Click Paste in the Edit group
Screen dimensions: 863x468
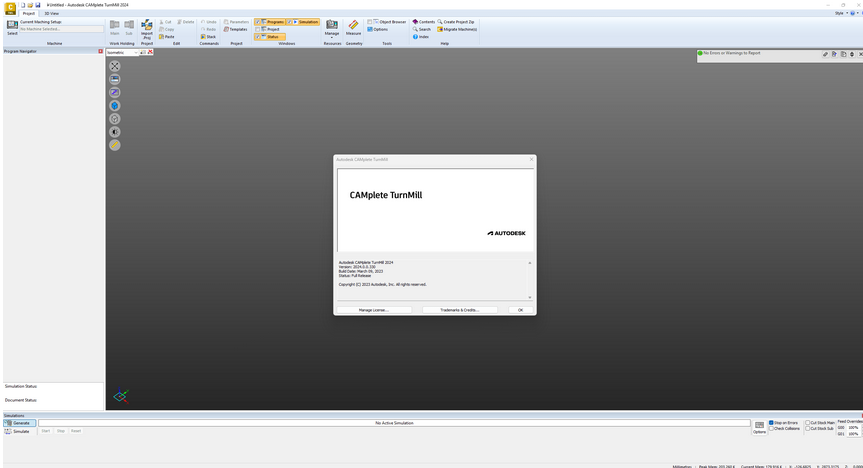point(166,37)
